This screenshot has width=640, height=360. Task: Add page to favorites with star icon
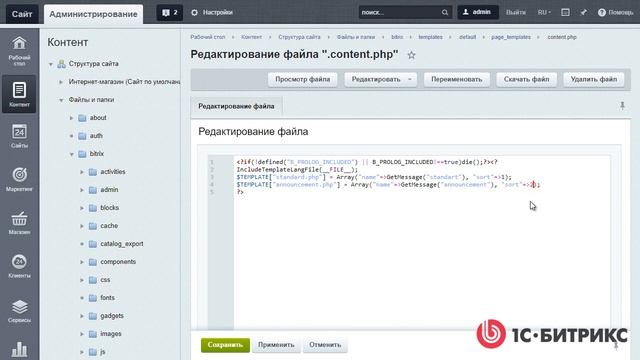pos(411,55)
